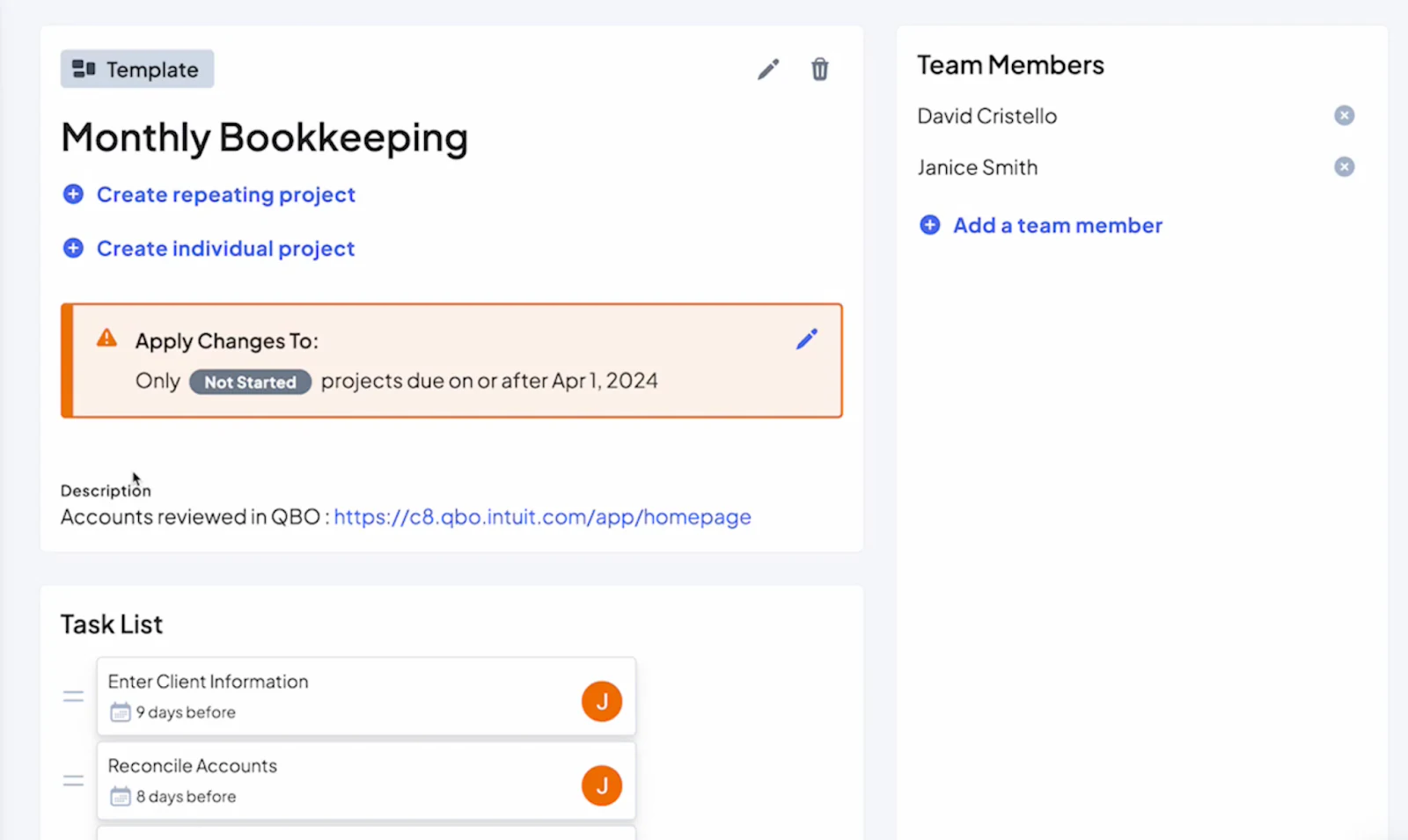Screen dimensions: 1408x840
Task: Click the plus icon beside Create repeating project
Action: tap(73, 194)
